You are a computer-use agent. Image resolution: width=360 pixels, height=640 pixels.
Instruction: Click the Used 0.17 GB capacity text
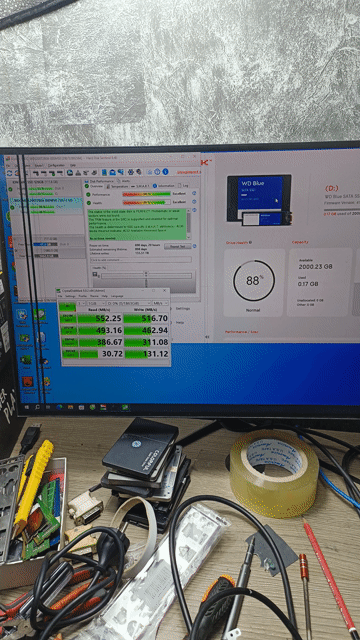(x=309, y=281)
